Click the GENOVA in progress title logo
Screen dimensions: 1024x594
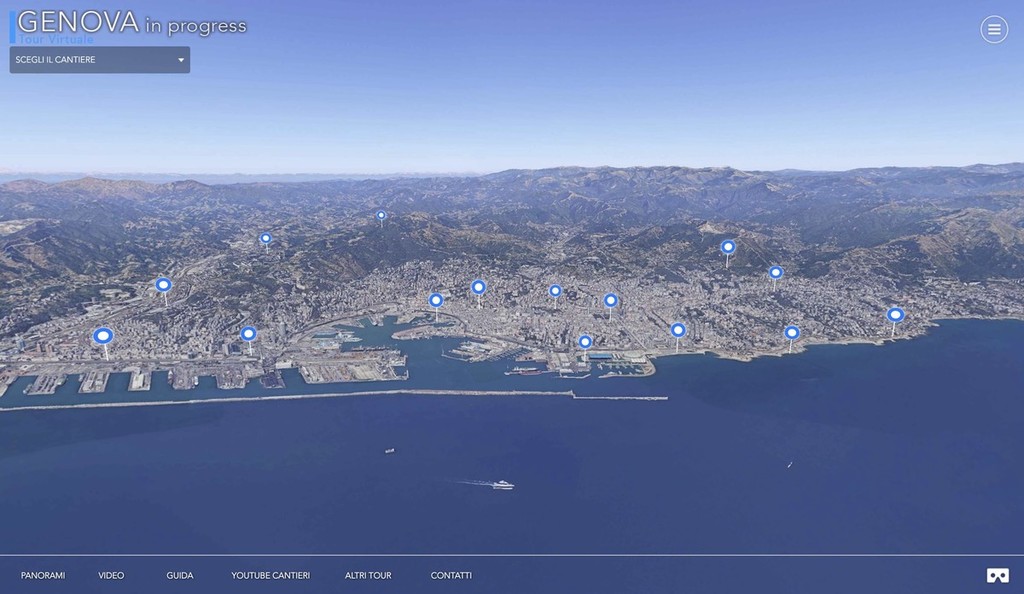131,24
